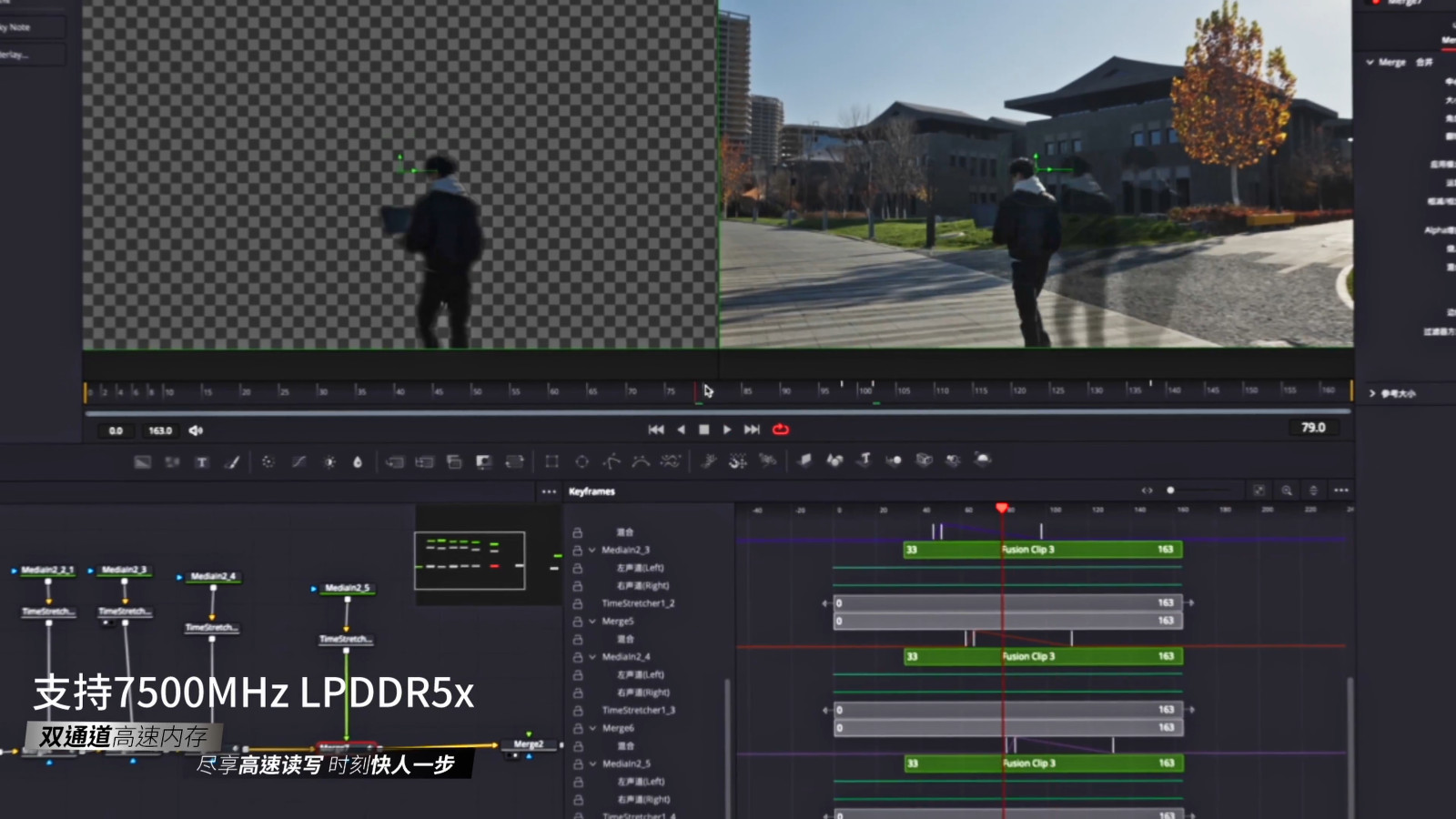Lock the MediaIn2_3 row in Keyframes
The image size is (1456, 819).
click(x=578, y=550)
